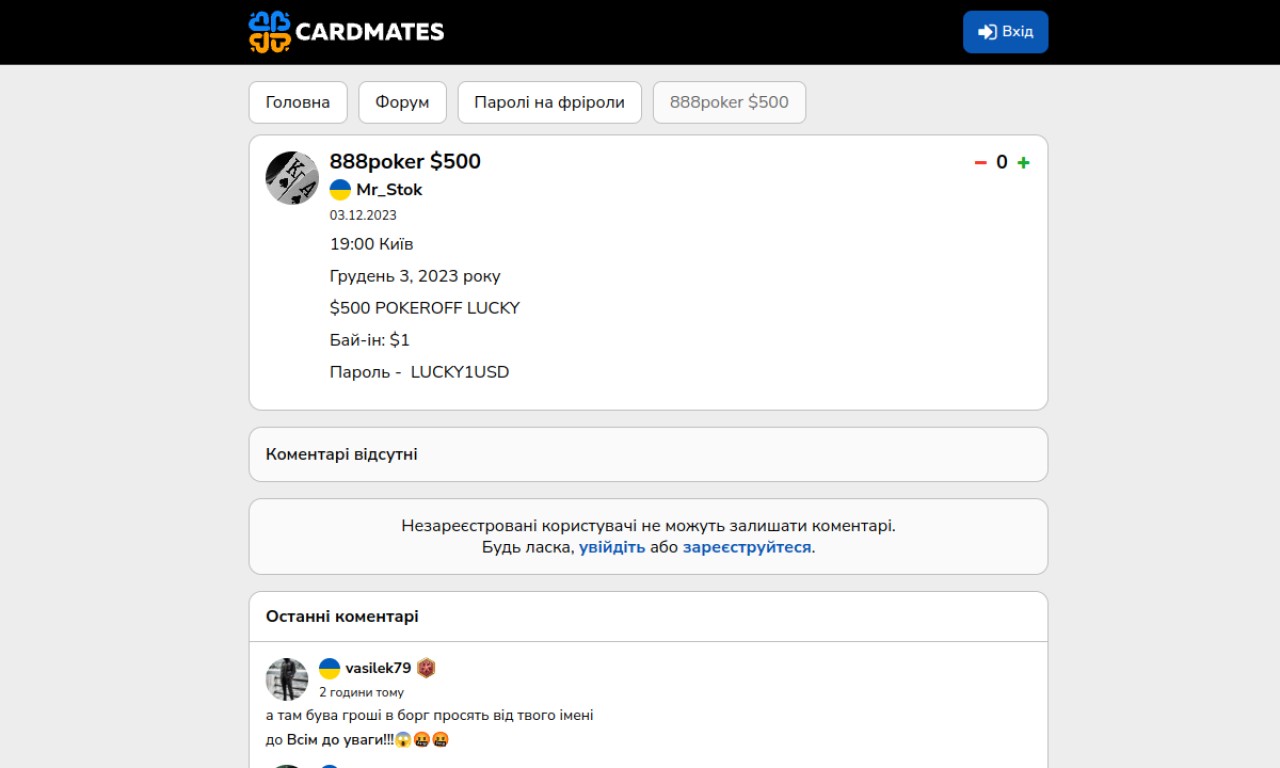The image size is (1280, 768).
Task: Open the Форум breadcrumb
Action: pos(402,102)
